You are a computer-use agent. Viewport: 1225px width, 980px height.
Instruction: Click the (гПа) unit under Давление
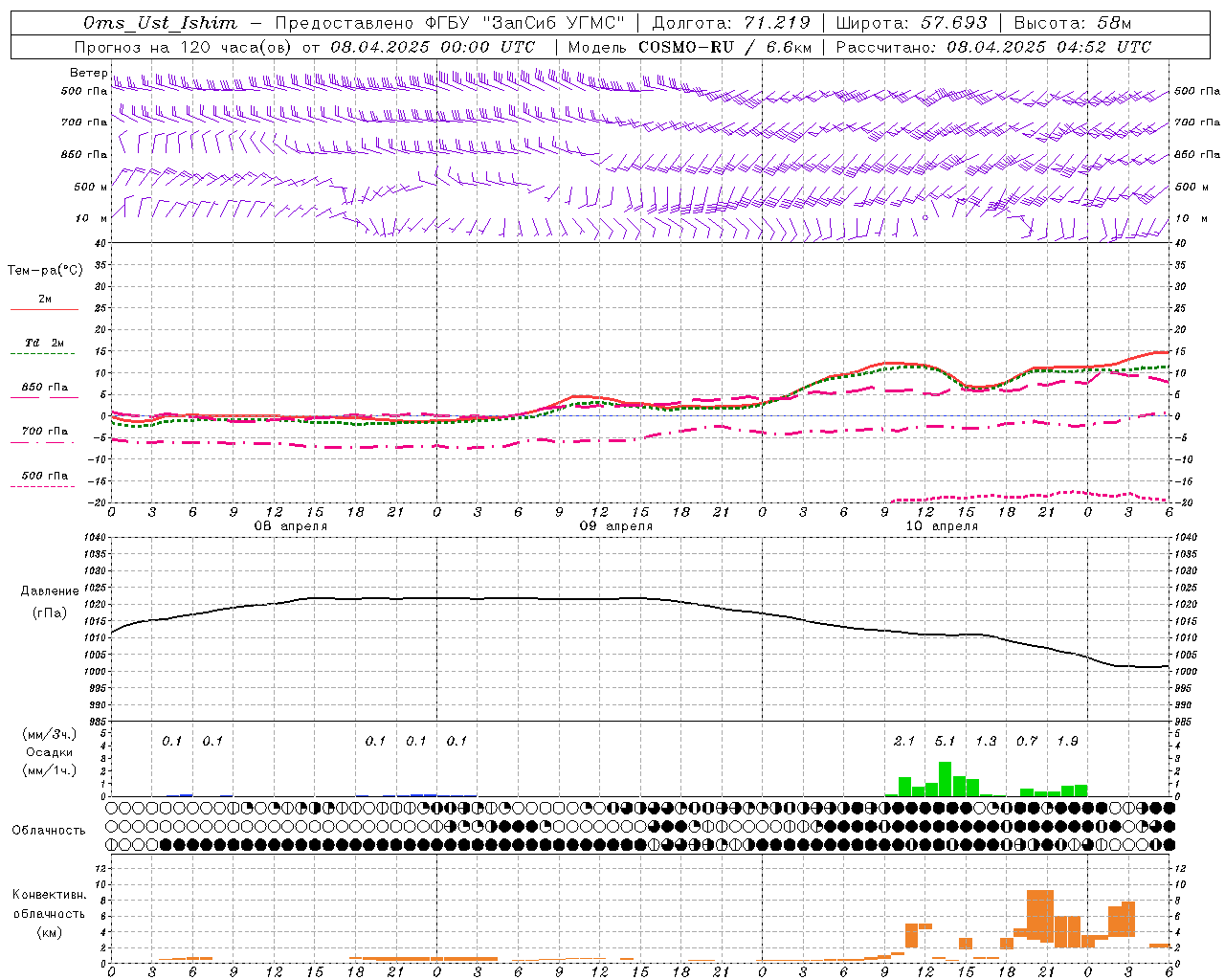coord(49,613)
